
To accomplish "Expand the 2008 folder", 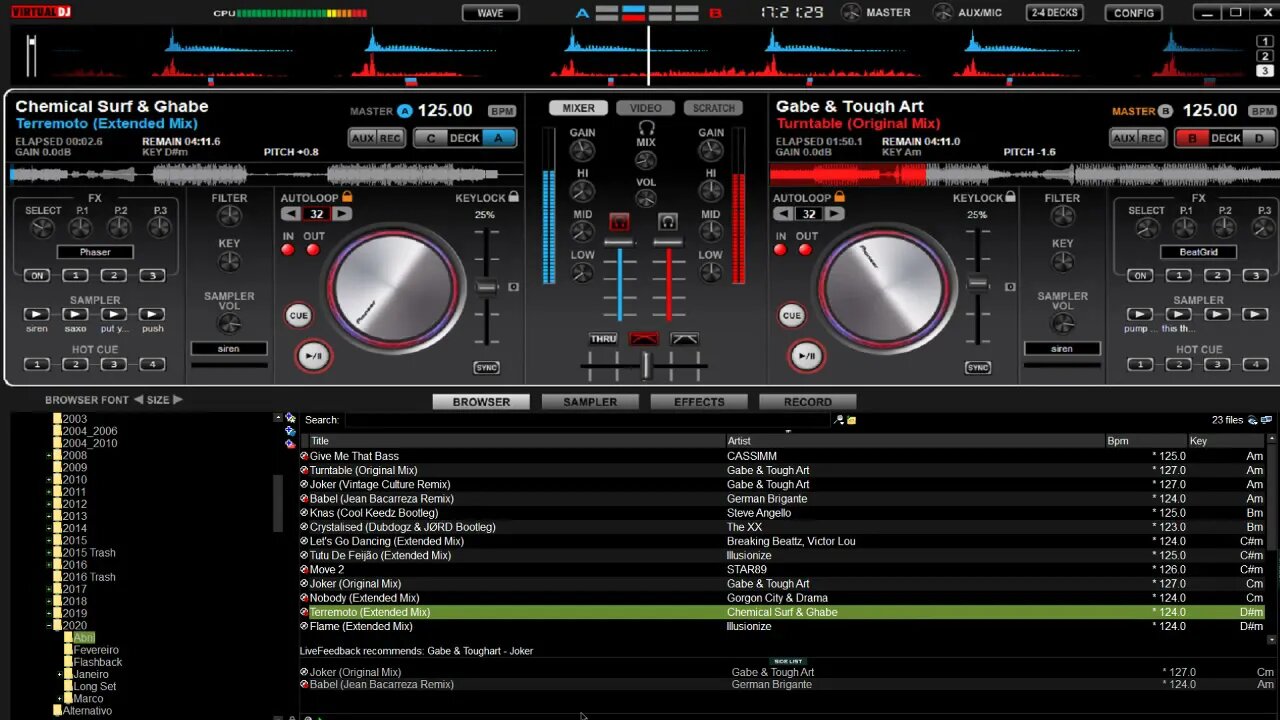I will pyautogui.click(x=49, y=456).
